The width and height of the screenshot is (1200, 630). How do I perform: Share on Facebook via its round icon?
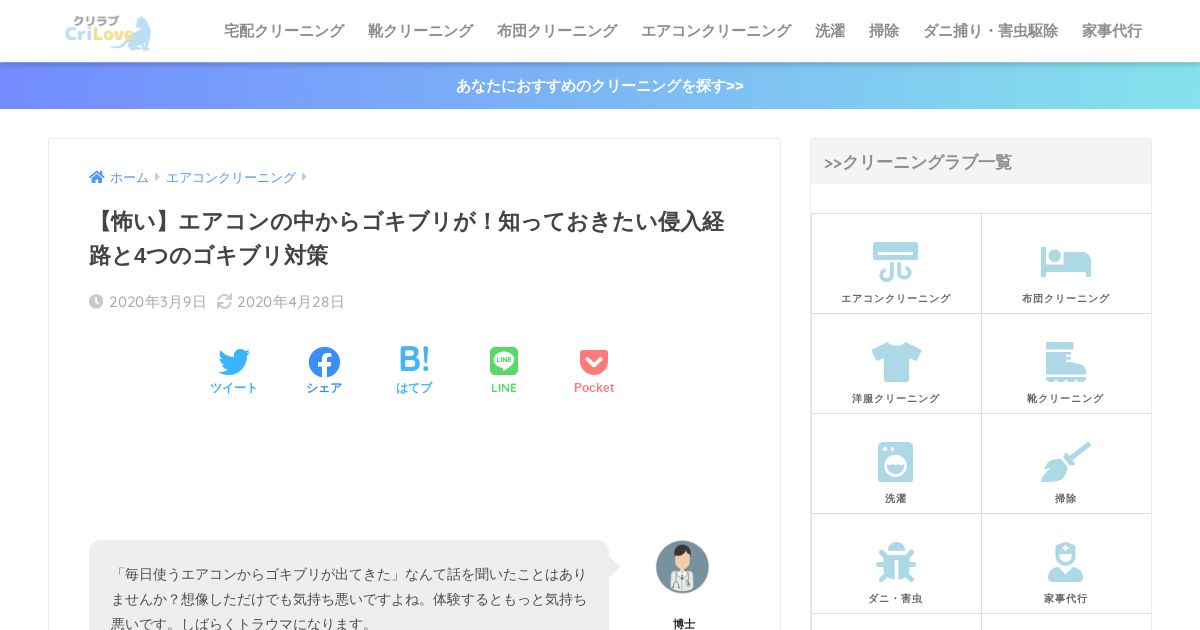(324, 362)
